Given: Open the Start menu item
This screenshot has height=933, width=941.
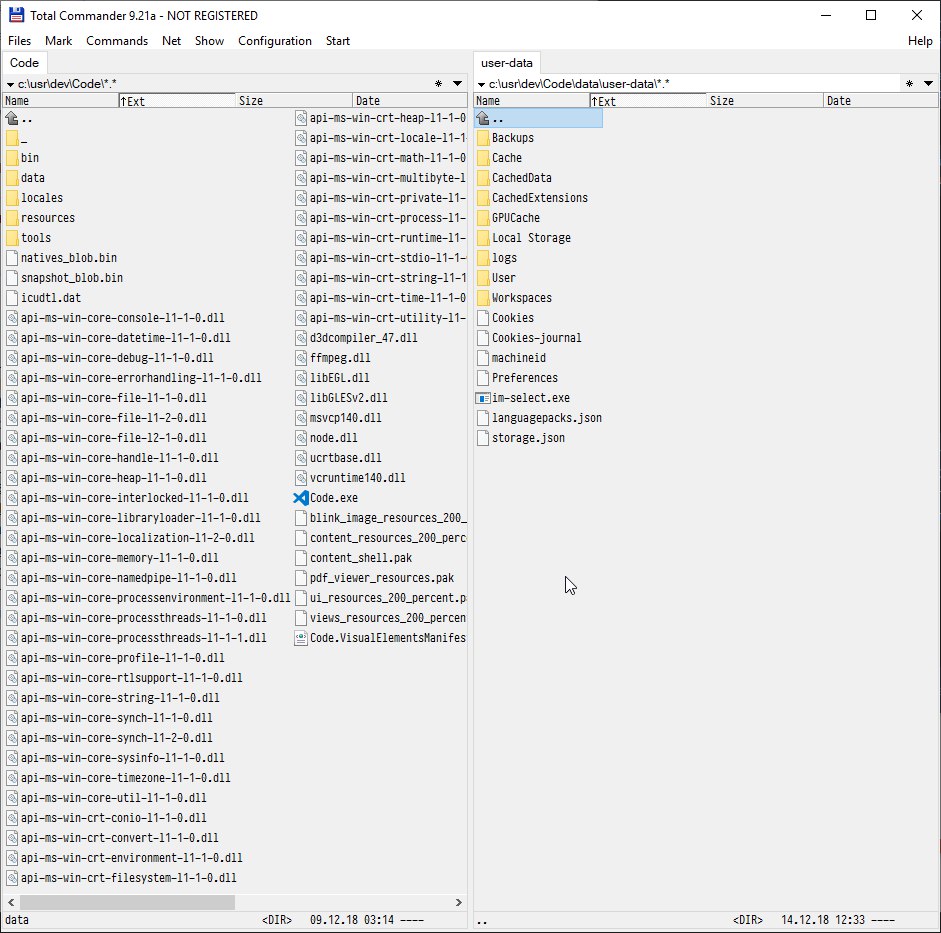Looking at the screenshot, I should 338,41.
